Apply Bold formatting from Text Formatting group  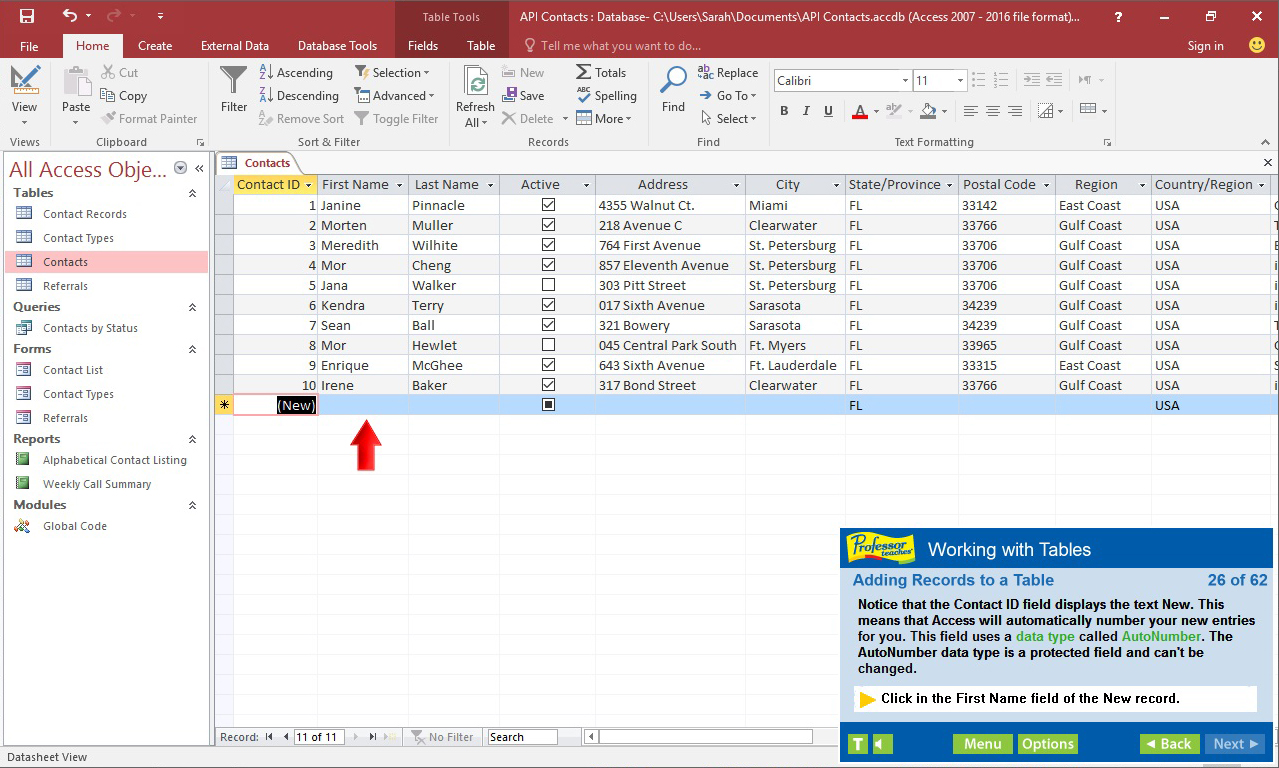(x=784, y=111)
